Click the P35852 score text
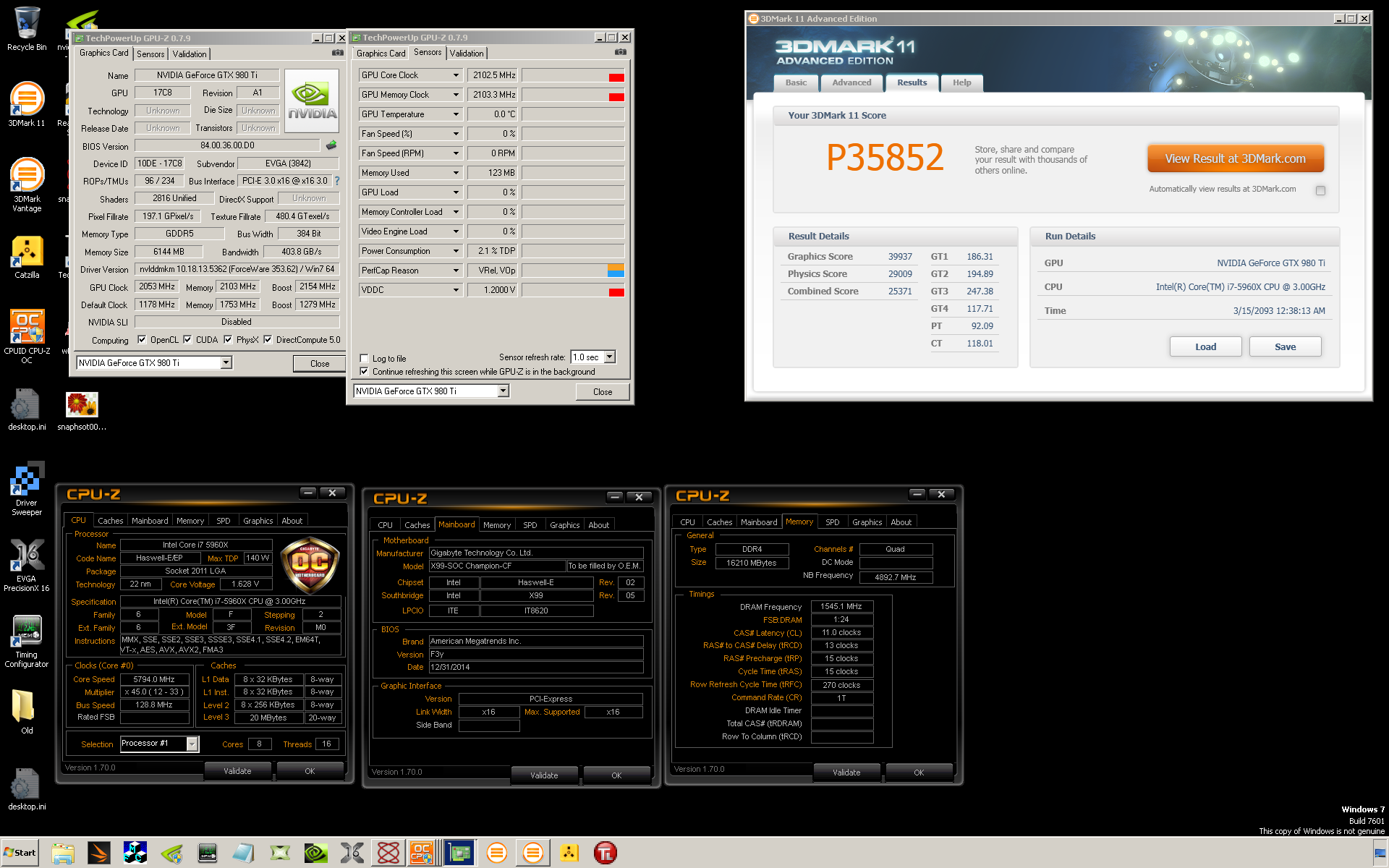Viewport: 1389px width, 868px height. 885,157
